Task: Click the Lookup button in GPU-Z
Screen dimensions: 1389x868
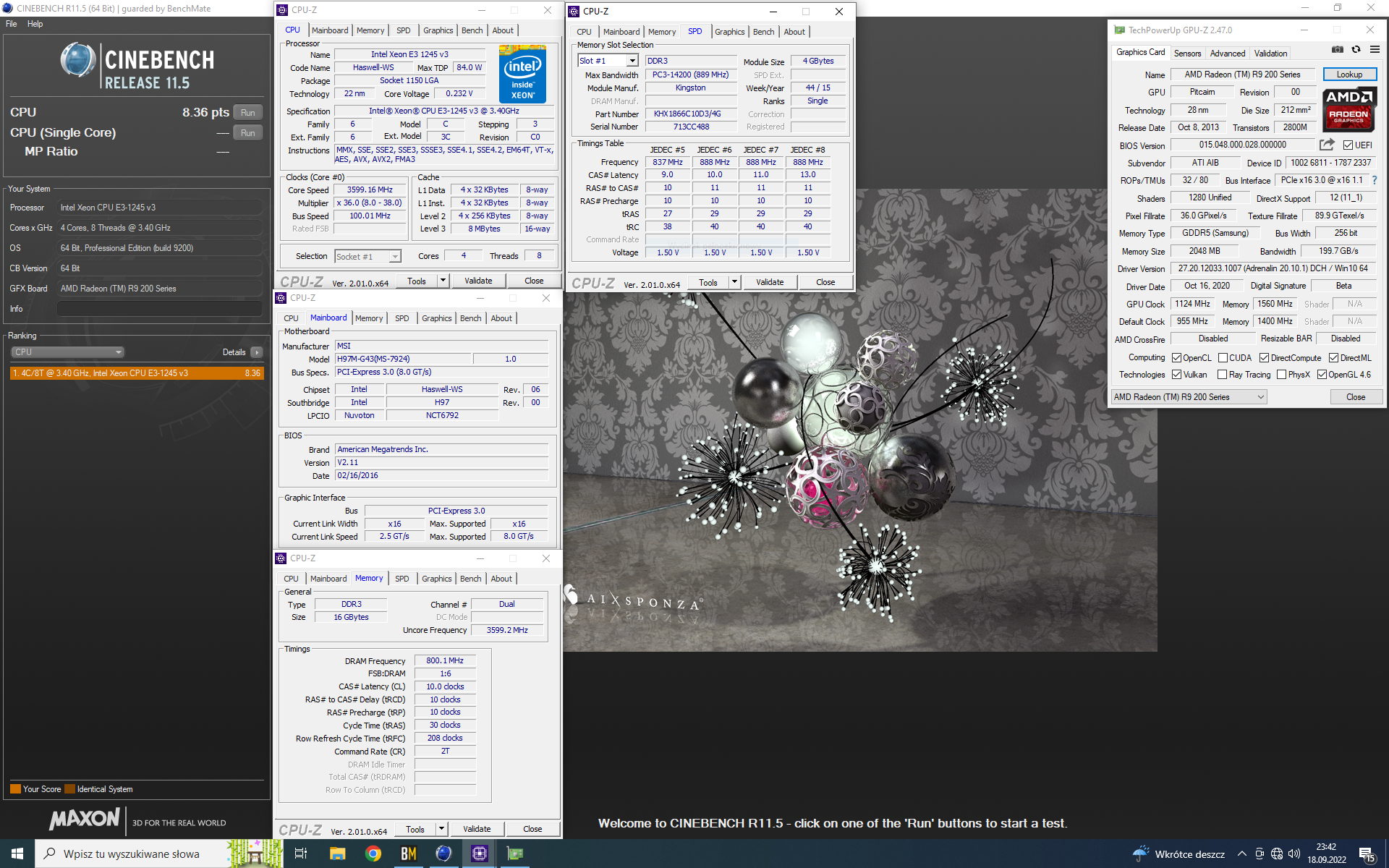Action: pyautogui.click(x=1349, y=75)
